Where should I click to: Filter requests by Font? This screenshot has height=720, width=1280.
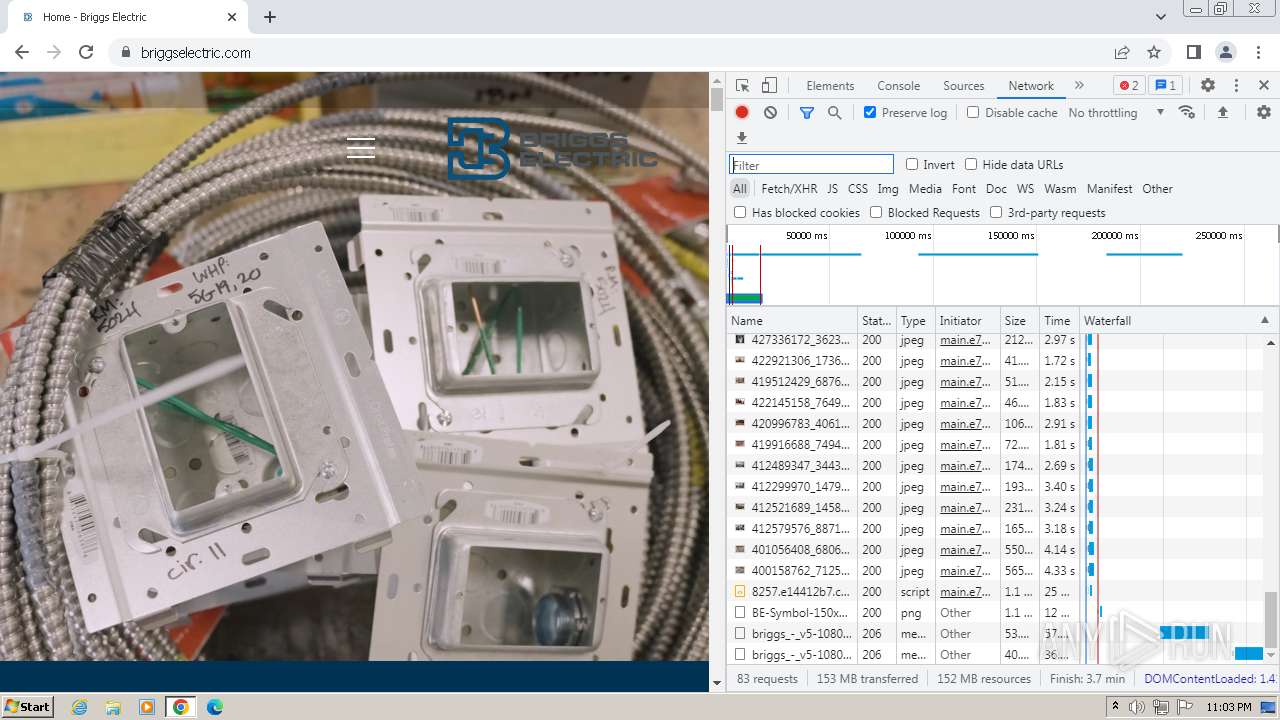pyautogui.click(x=964, y=189)
